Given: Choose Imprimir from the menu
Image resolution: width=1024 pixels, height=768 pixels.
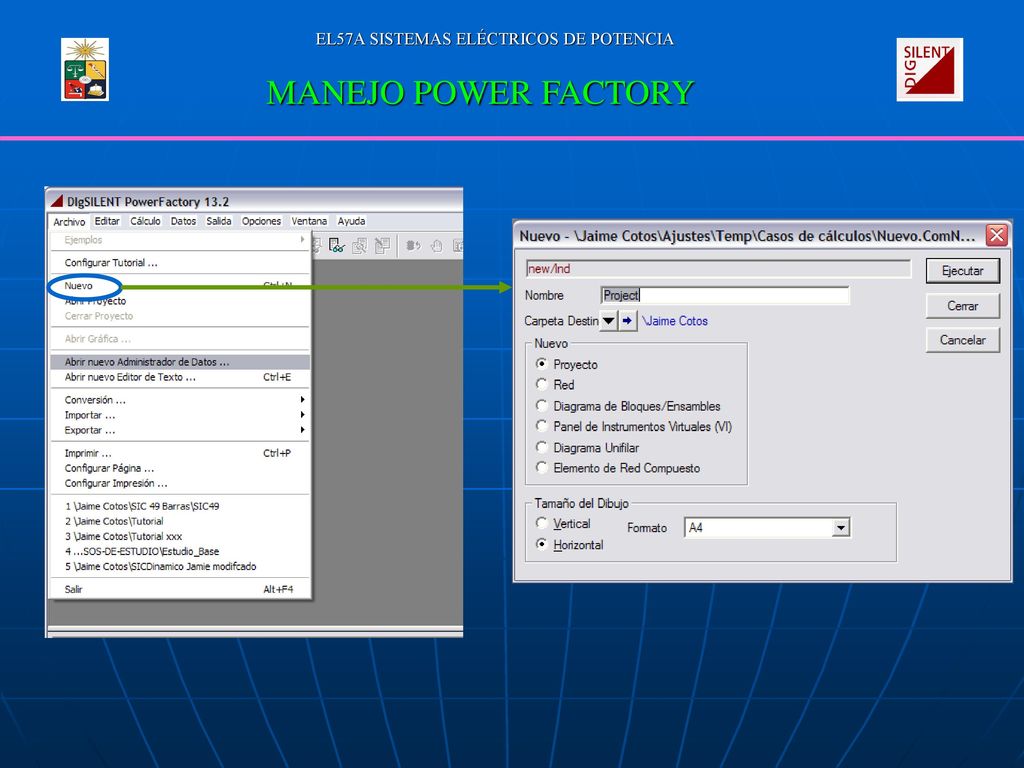Looking at the screenshot, I should point(180,453).
